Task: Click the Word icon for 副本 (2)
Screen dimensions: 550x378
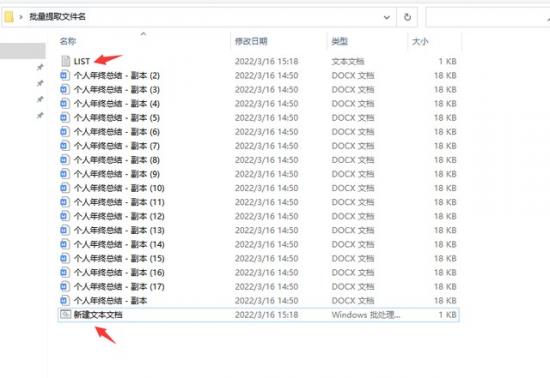Action: coord(65,75)
